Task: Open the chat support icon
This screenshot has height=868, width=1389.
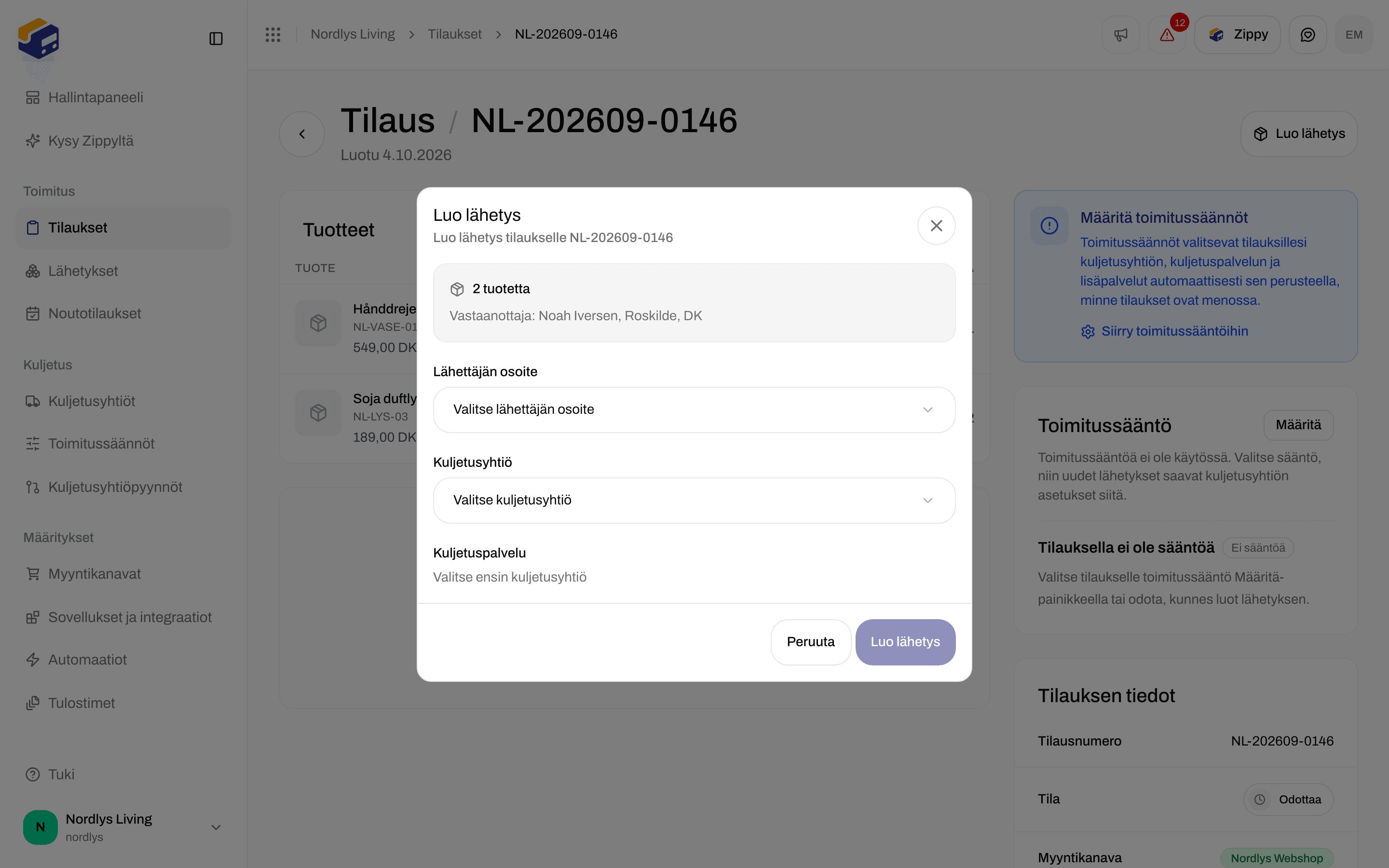Action: (x=1307, y=34)
